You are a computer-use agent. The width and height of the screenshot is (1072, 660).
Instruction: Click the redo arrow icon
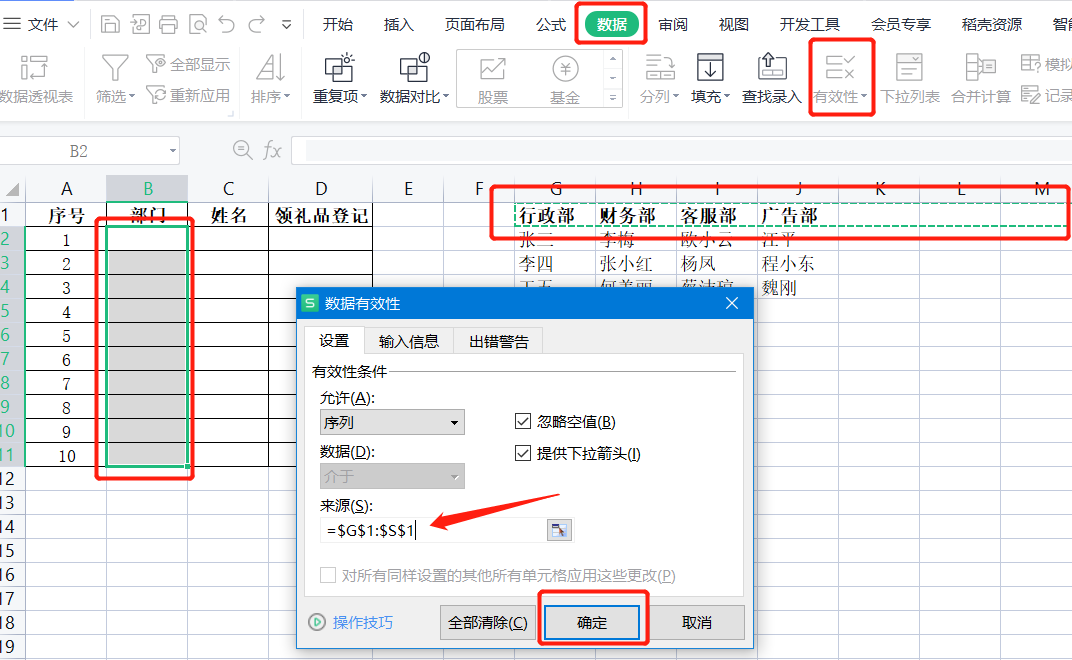pos(256,25)
